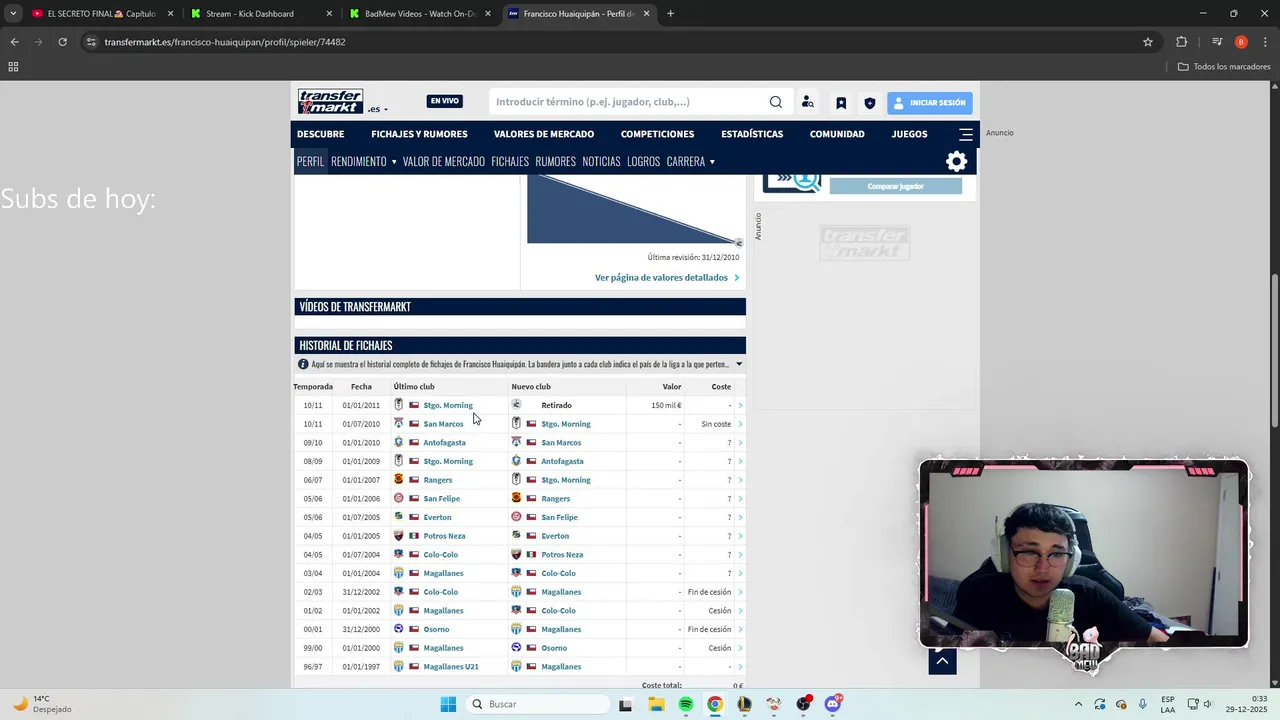
Task: Open transfer details arrow for 31/12/2000 row
Action: coord(740,629)
